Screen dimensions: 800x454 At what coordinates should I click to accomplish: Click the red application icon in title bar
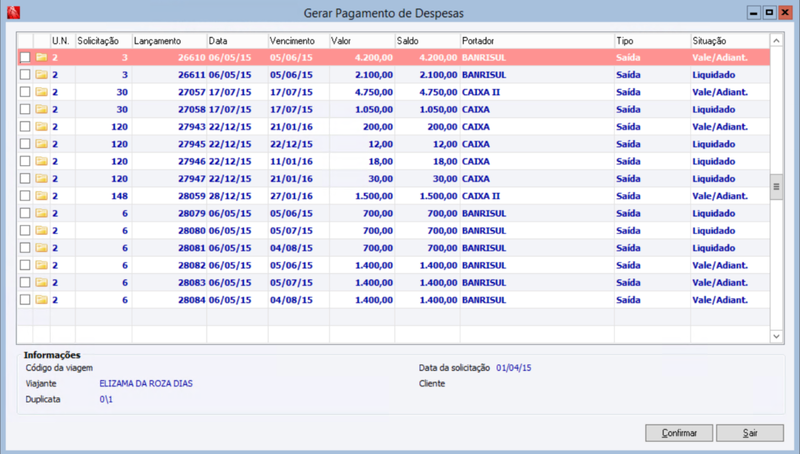point(13,12)
